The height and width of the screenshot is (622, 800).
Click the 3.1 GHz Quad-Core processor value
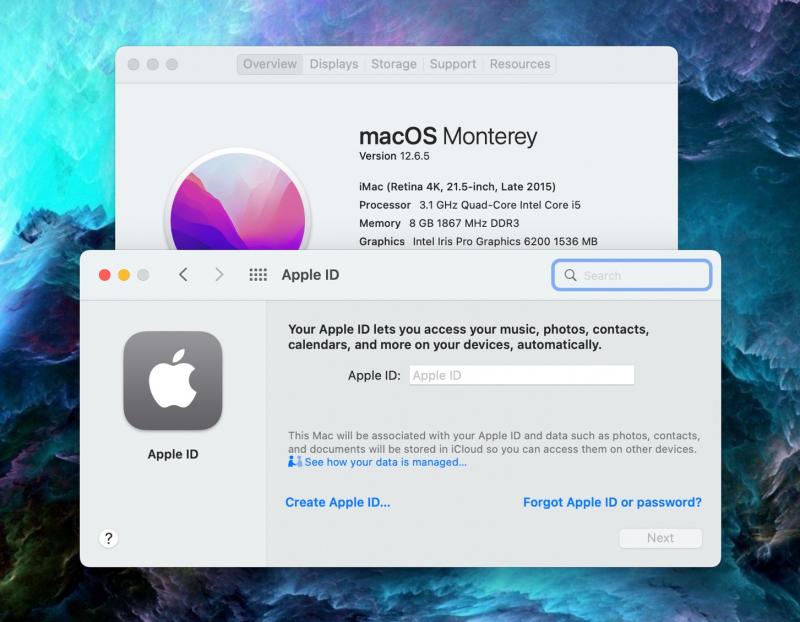[x=500, y=205]
